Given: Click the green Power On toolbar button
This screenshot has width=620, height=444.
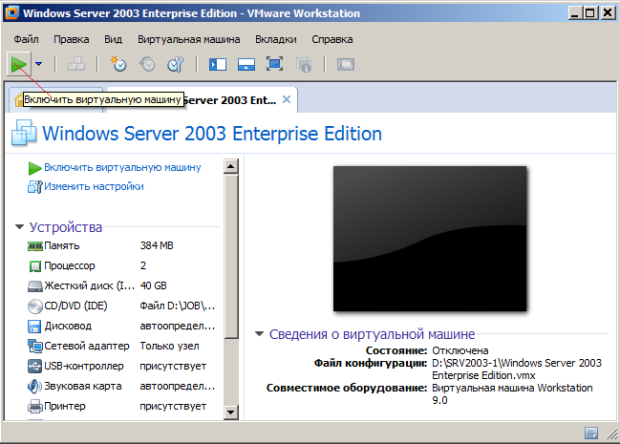Looking at the screenshot, I should point(19,64).
